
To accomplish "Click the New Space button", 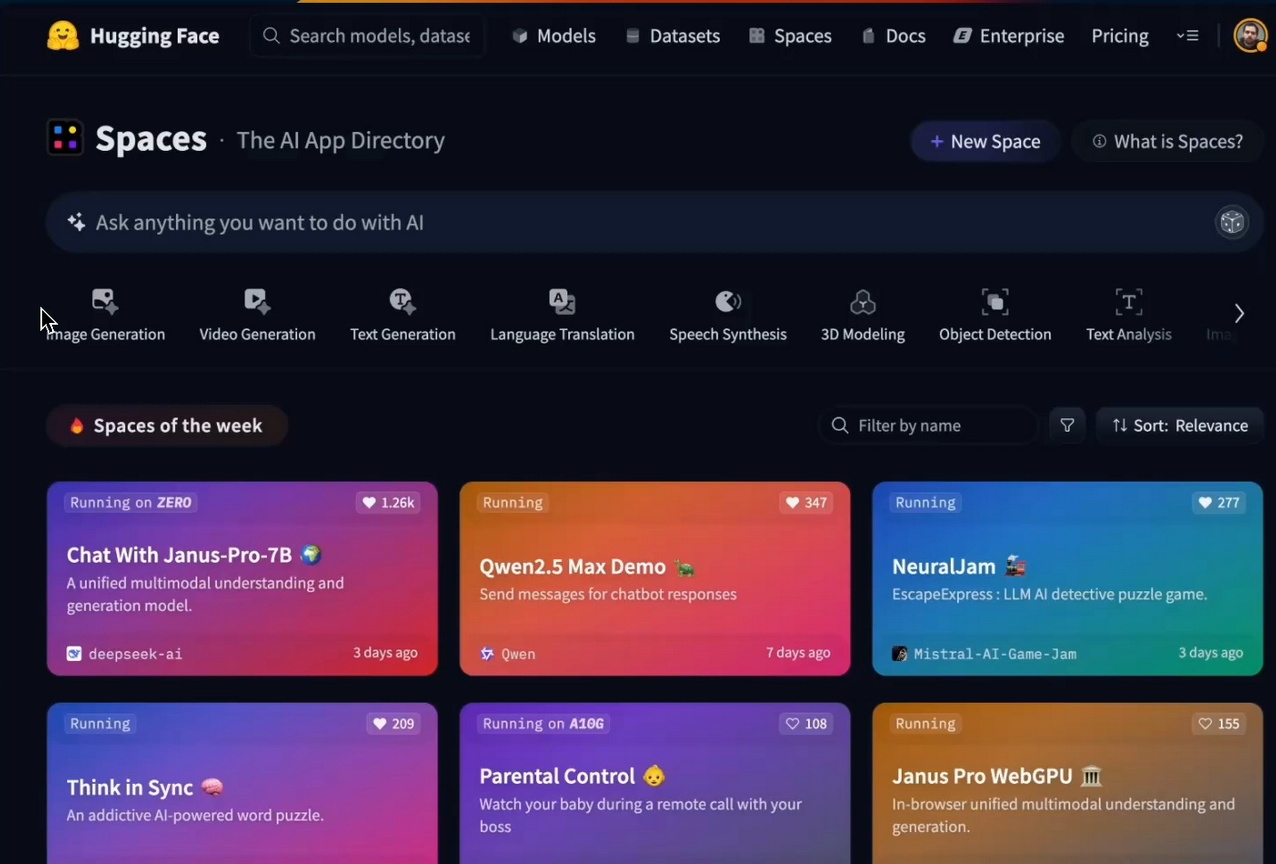I will 985,142.
